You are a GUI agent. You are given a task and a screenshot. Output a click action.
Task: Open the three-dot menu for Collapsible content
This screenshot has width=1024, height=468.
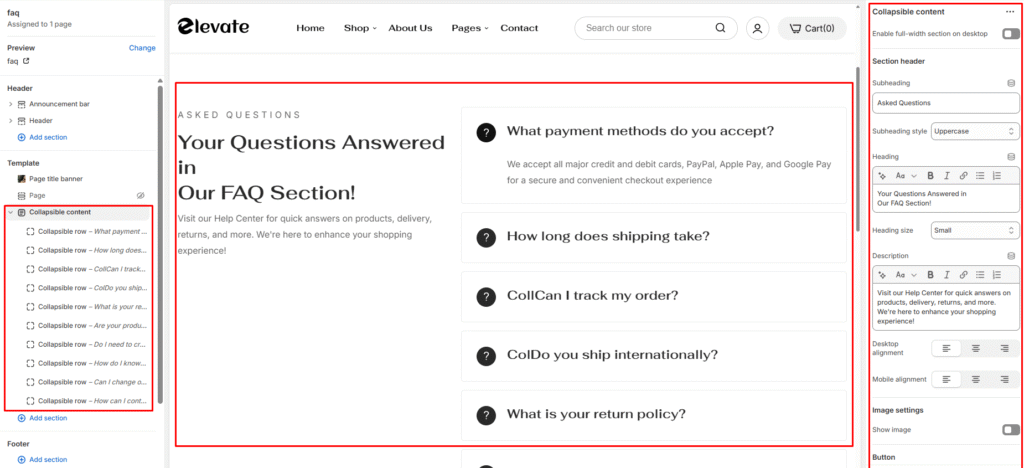1010,12
